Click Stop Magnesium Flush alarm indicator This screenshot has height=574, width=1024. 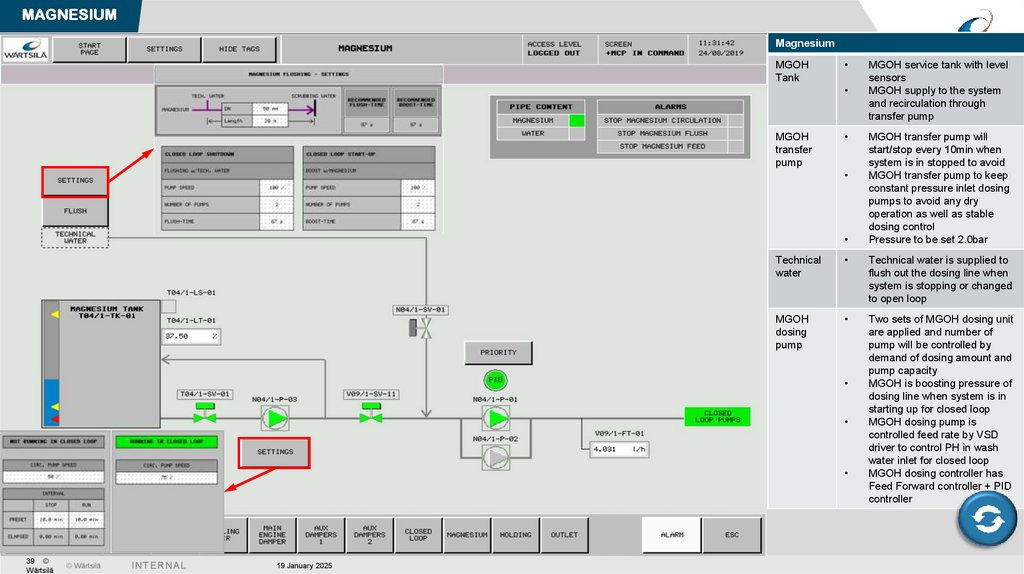(x=735, y=133)
